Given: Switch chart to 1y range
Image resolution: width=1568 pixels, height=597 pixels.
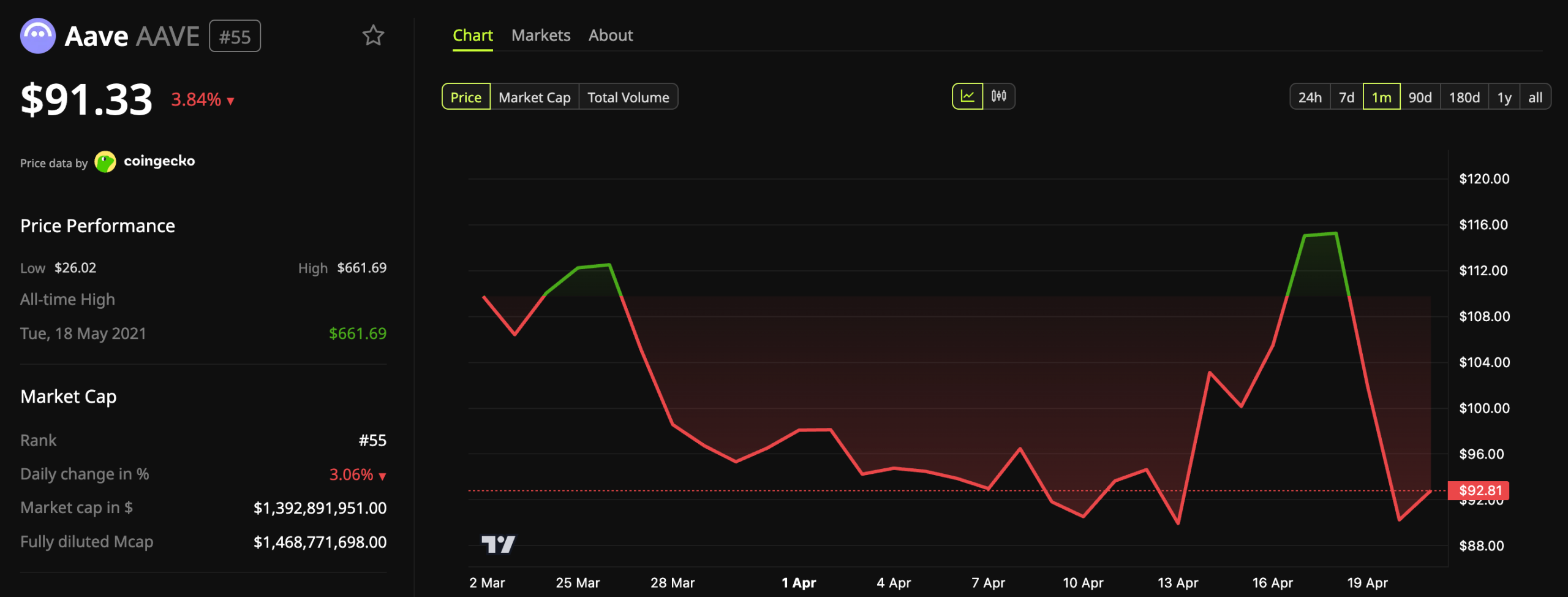Looking at the screenshot, I should click(1505, 96).
